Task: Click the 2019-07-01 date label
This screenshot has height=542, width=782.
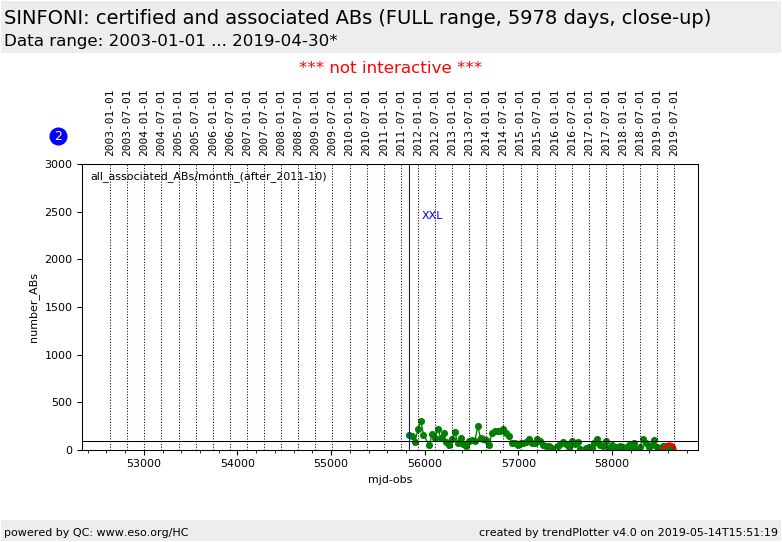Action: pos(674,123)
